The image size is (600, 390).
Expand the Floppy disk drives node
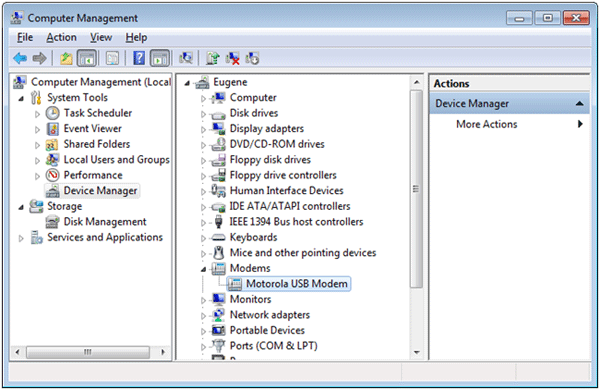click(x=204, y=161)
